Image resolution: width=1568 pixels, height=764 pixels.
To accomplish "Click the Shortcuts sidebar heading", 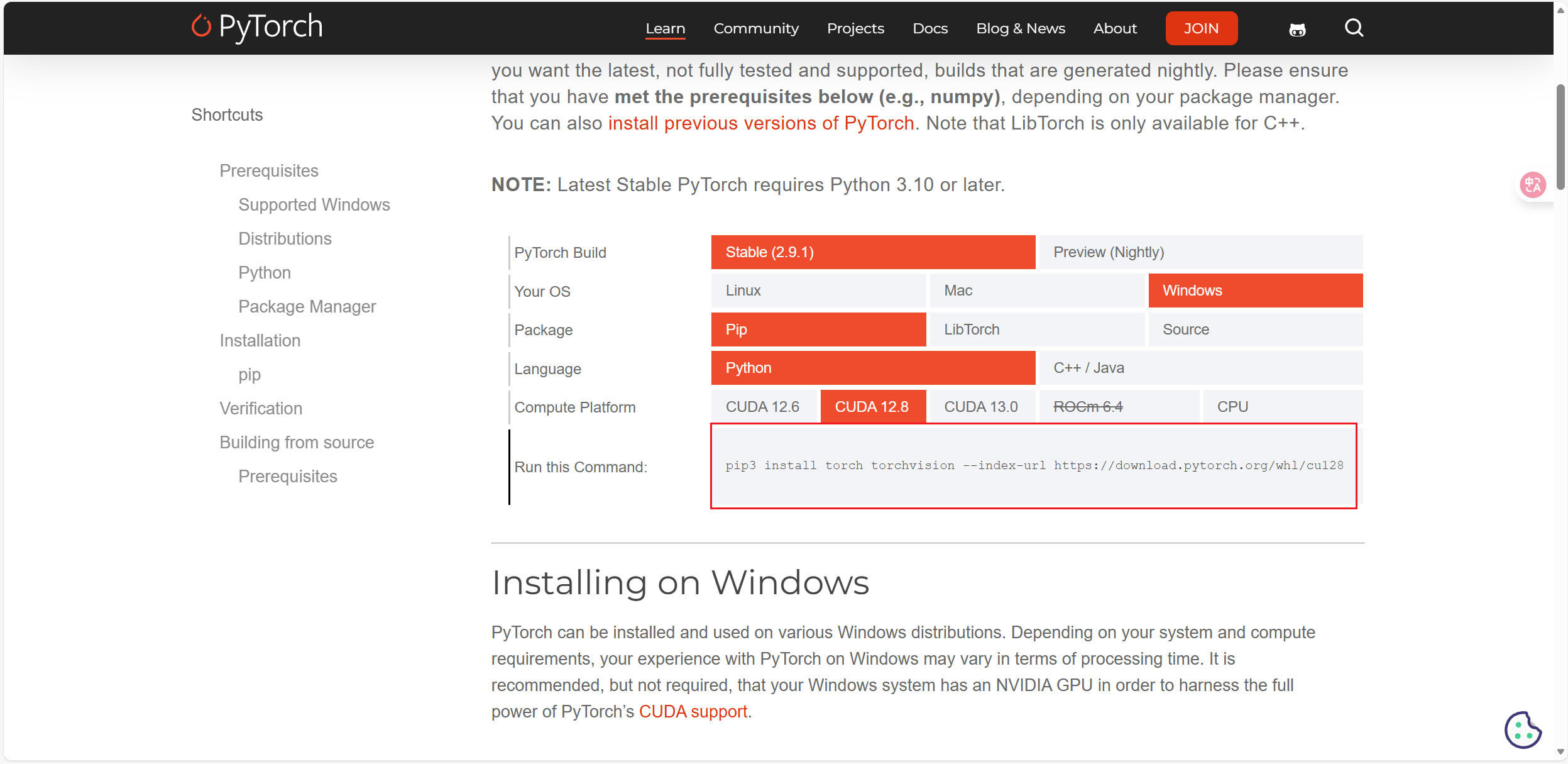I will (x=227, y=115).
